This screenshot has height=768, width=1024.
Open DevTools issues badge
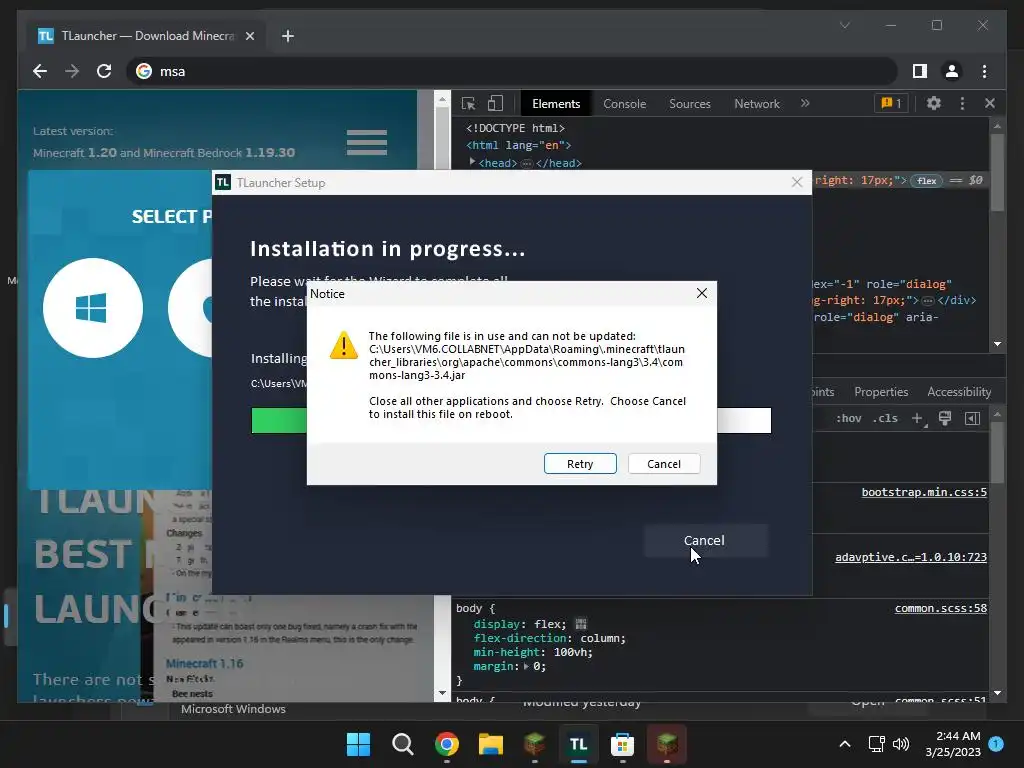pos(891,103)
